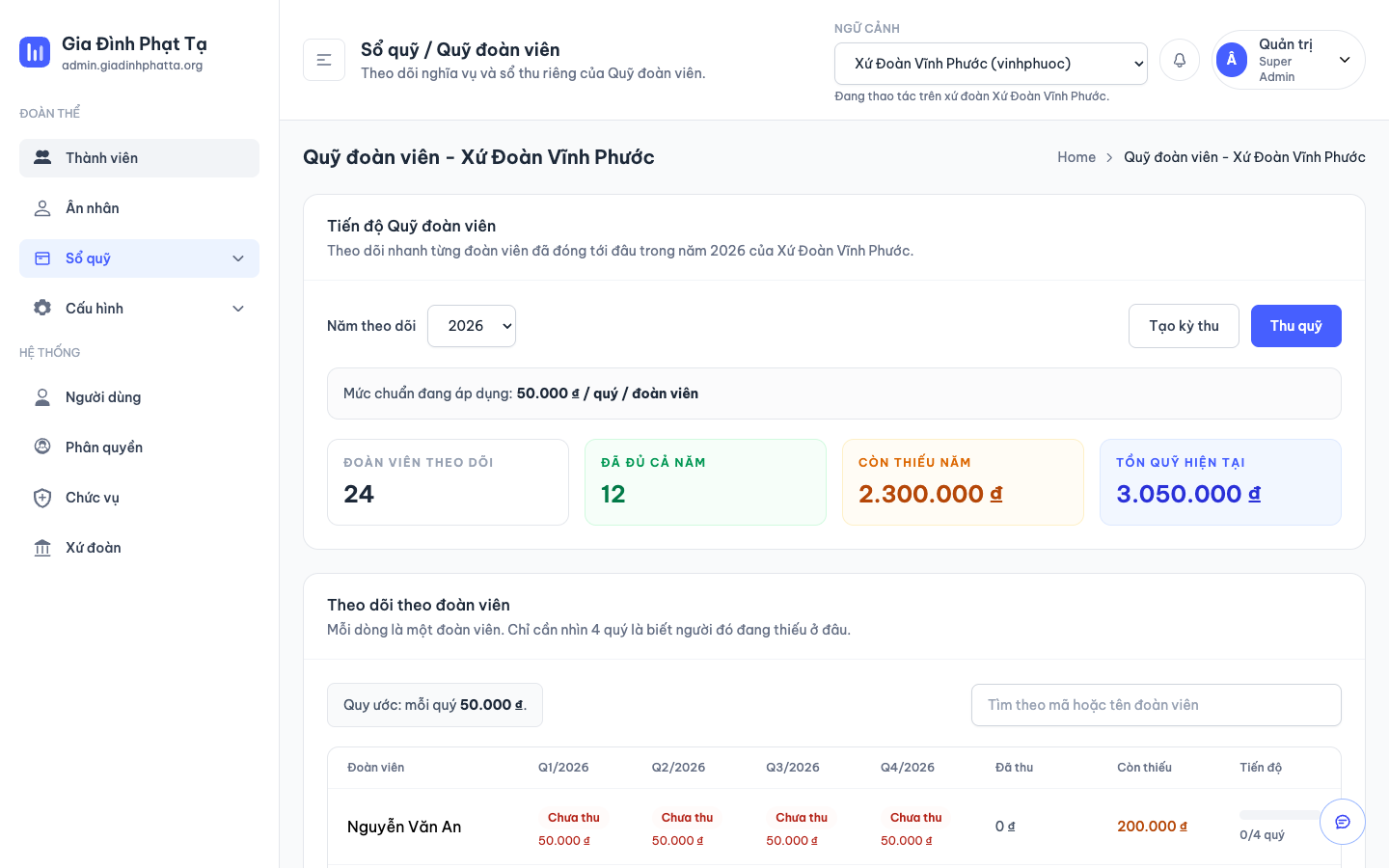The height and width of the screenshot is (868, 1389).
Task: Click the Thành viên people icon
Action: pos(42,157)
